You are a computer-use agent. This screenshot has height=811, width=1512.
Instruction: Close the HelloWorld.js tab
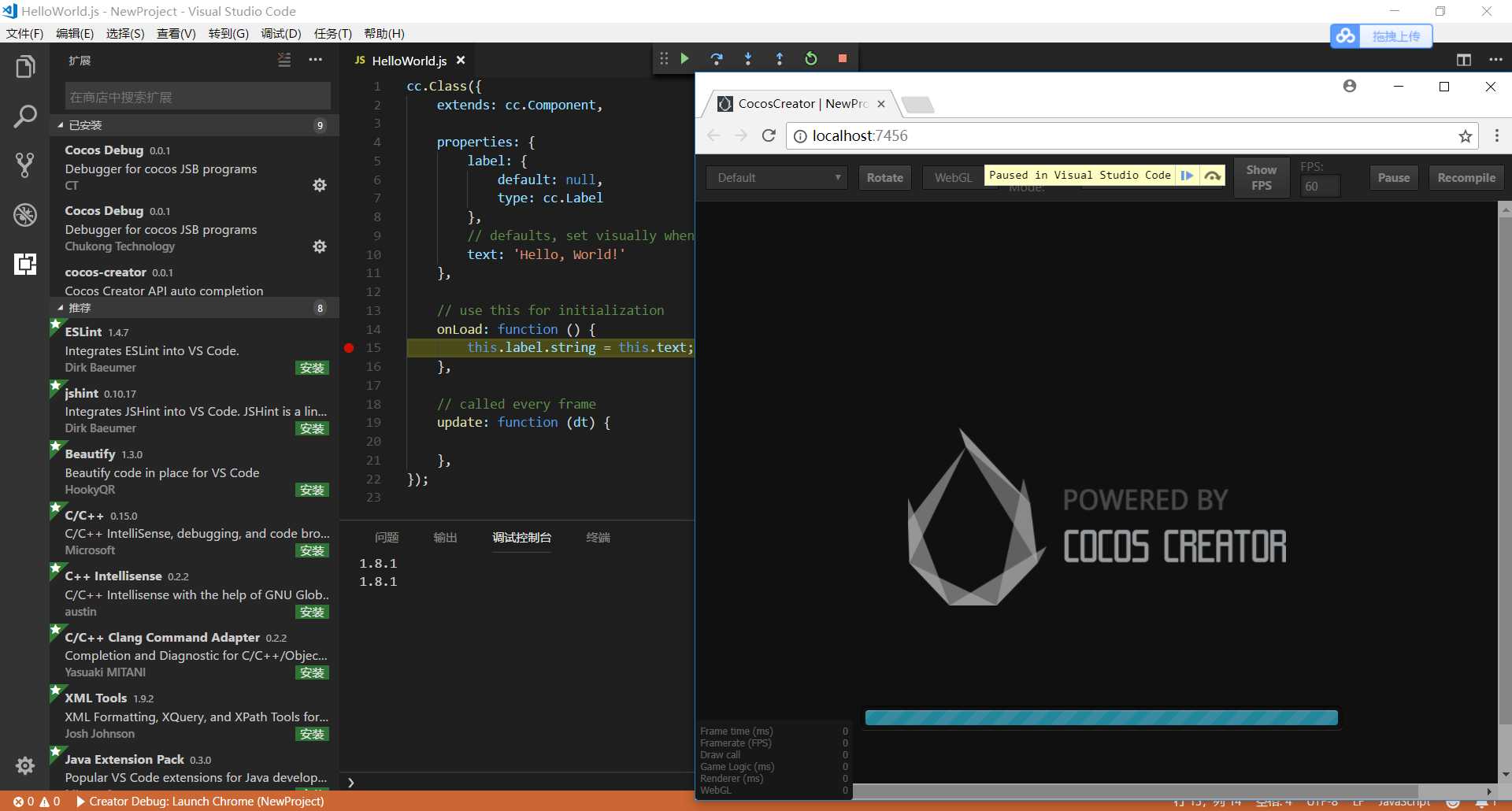[x=461, y=60]
